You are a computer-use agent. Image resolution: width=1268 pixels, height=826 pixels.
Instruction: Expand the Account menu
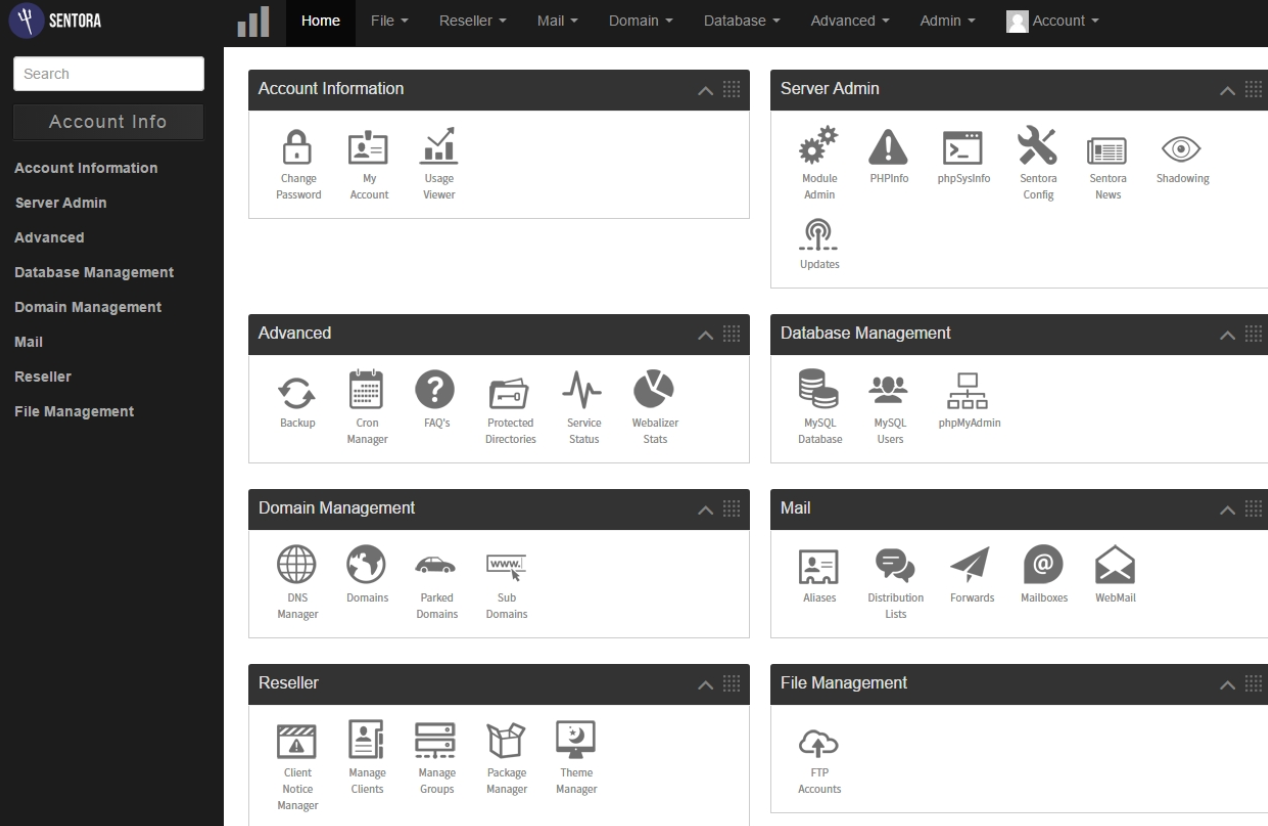1061,19
